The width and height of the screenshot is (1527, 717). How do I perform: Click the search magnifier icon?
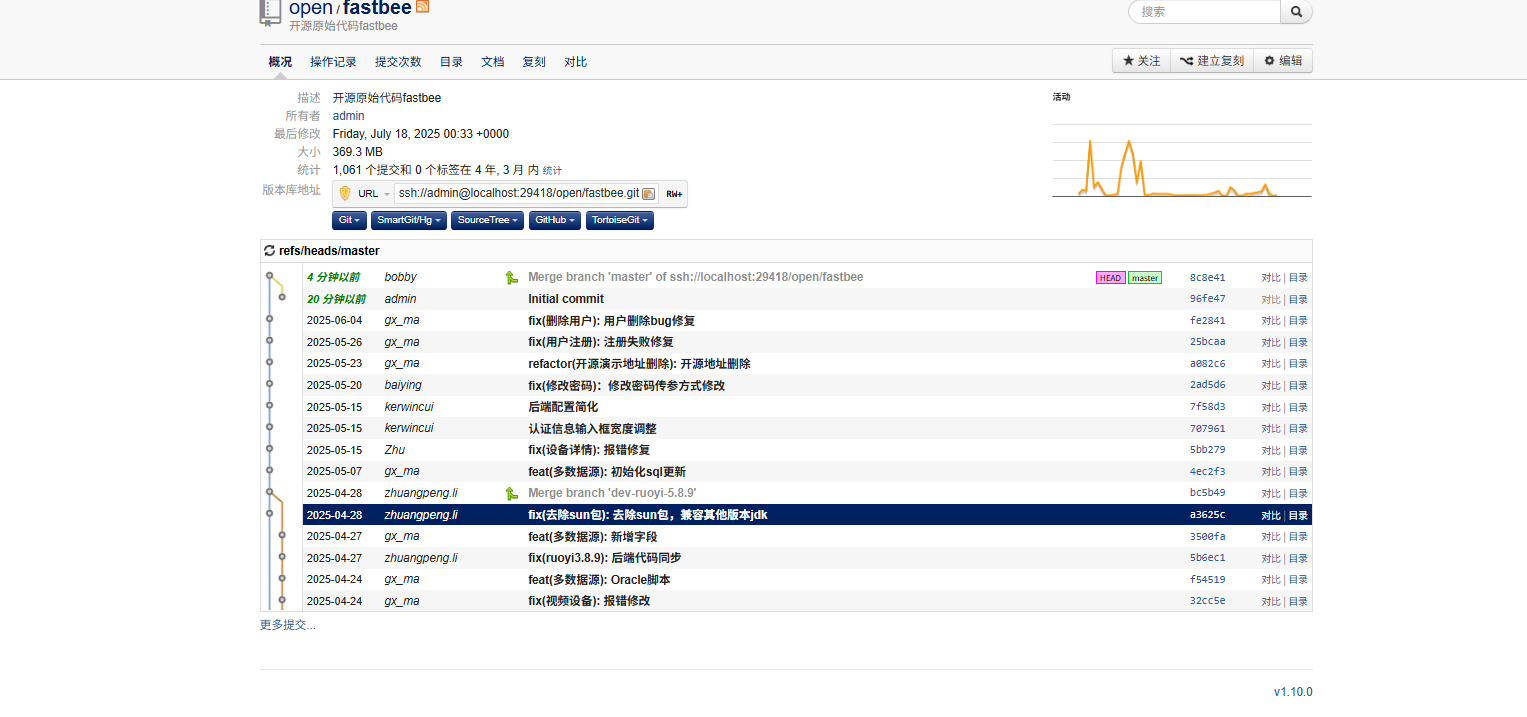1297,12
